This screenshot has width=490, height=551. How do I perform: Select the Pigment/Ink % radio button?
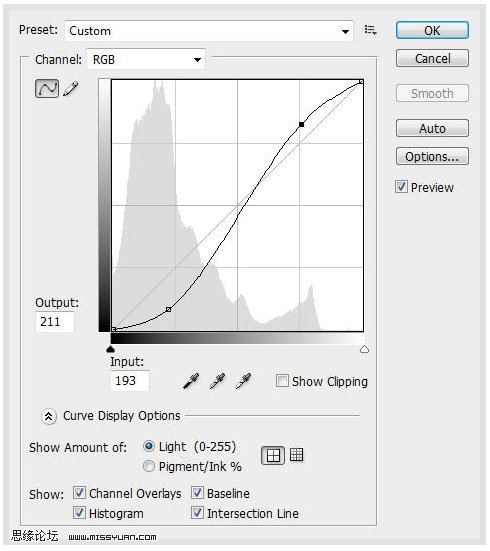click(149, 467)
